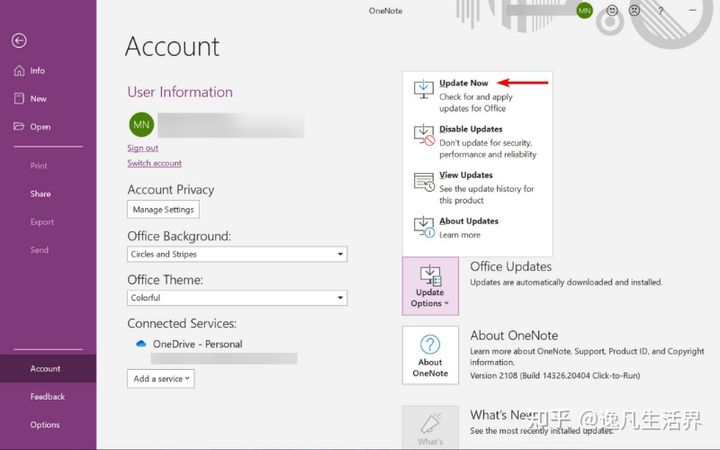Click the View Updates history icon
Image resolution: width=720 pixels, height=450 pixels.
424,182
